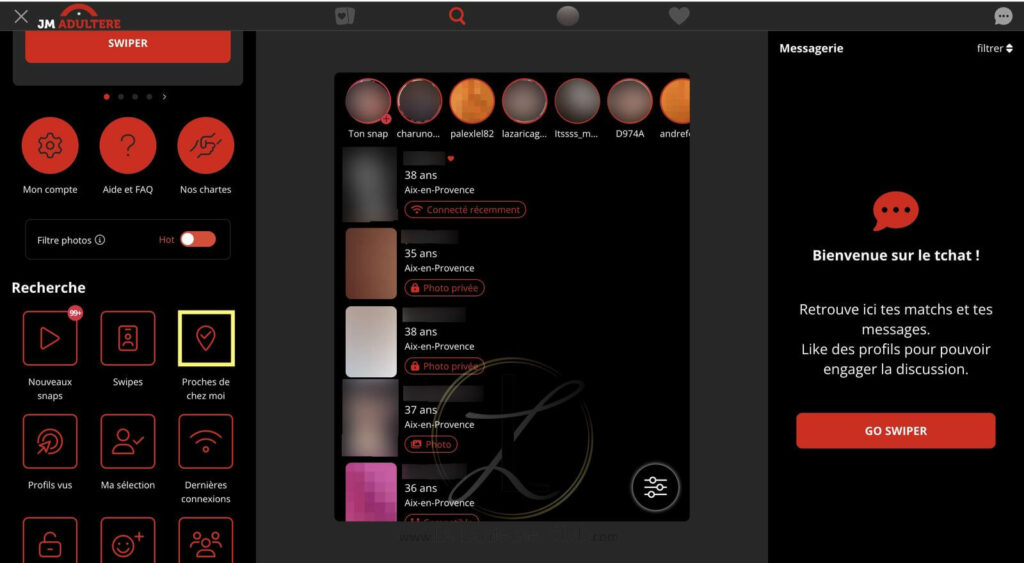The height and width of the screenshot is (563, 1024).
Task: Open the Aide et FAQ question mark icon
Action: coord(128,145)
